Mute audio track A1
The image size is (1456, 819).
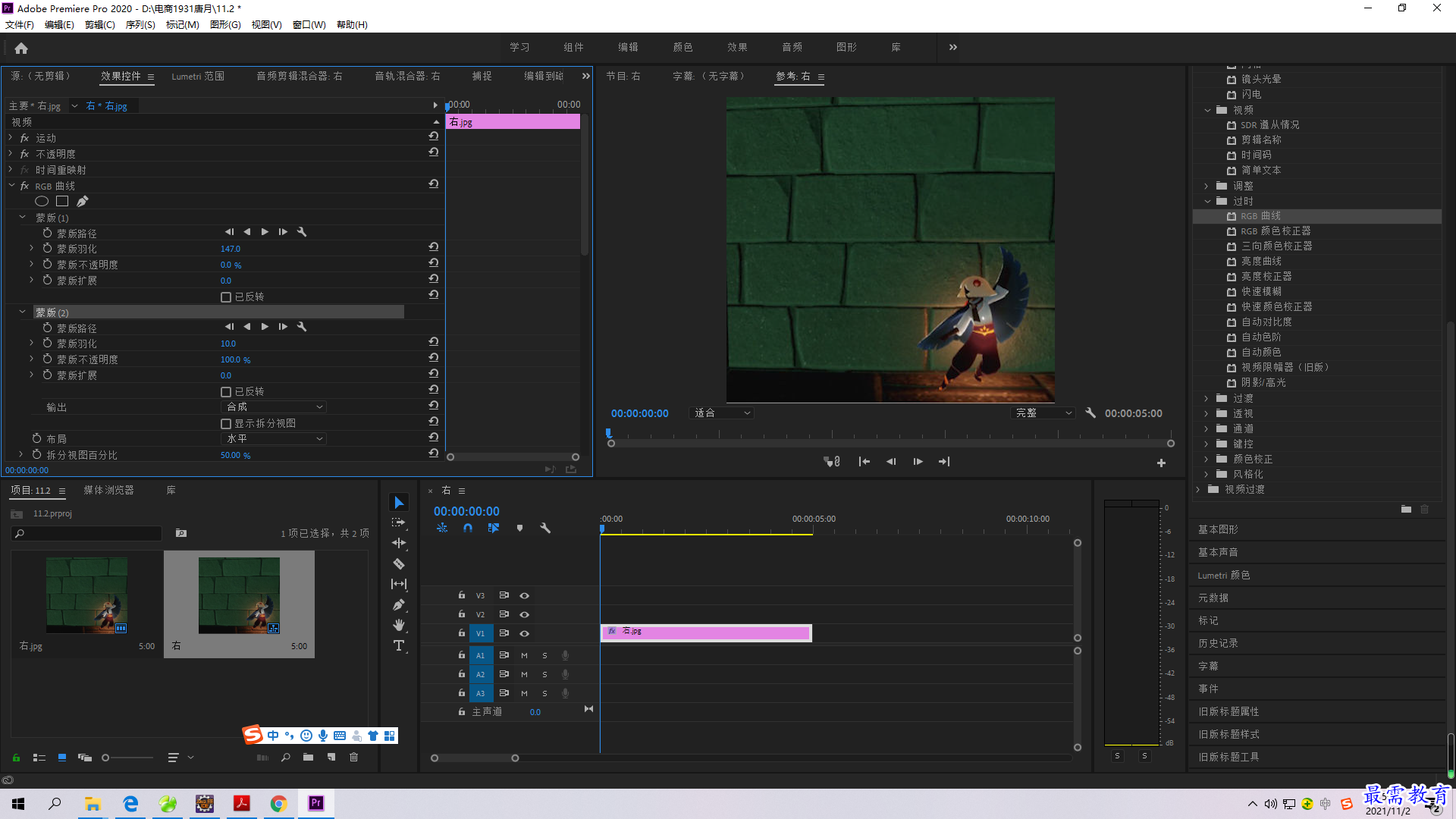click(524, 655)
